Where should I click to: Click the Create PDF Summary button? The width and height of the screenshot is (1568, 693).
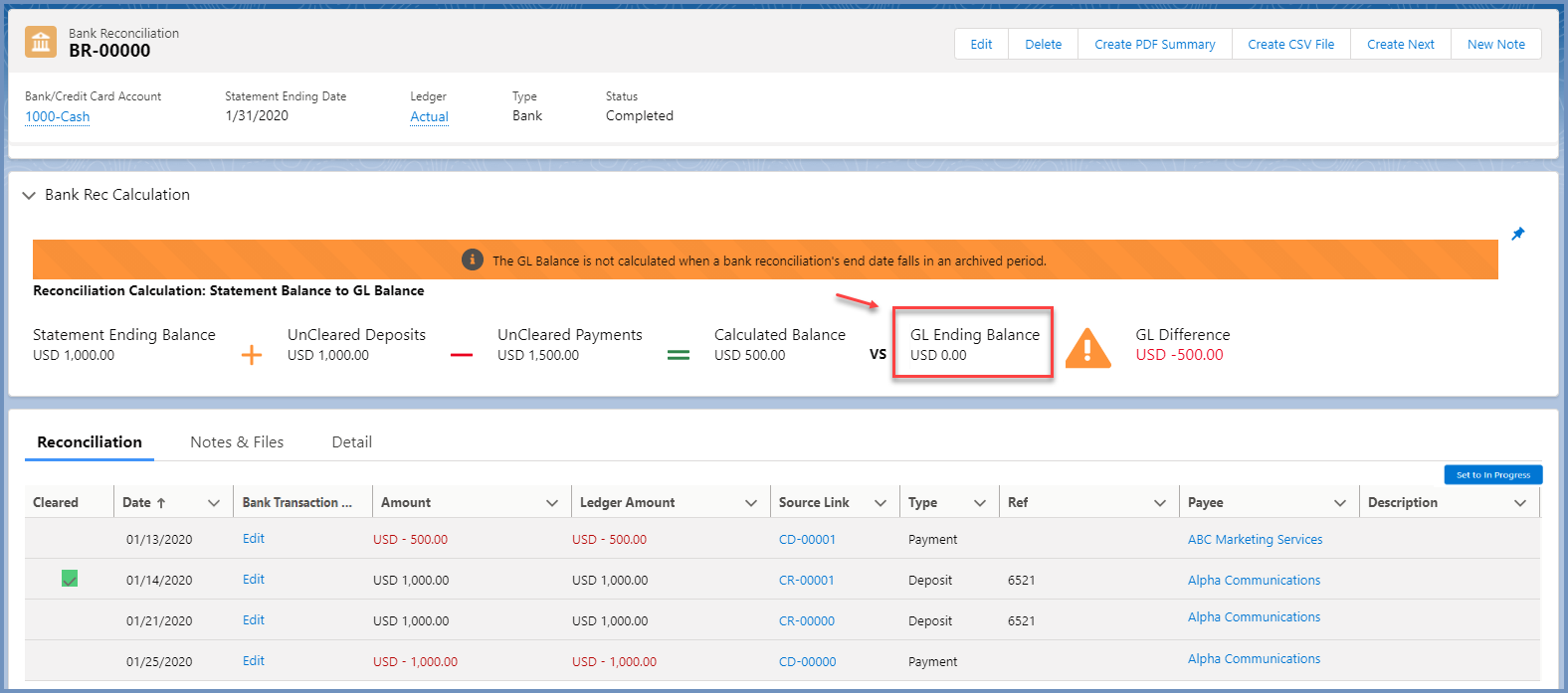(x=1154, y=45)
